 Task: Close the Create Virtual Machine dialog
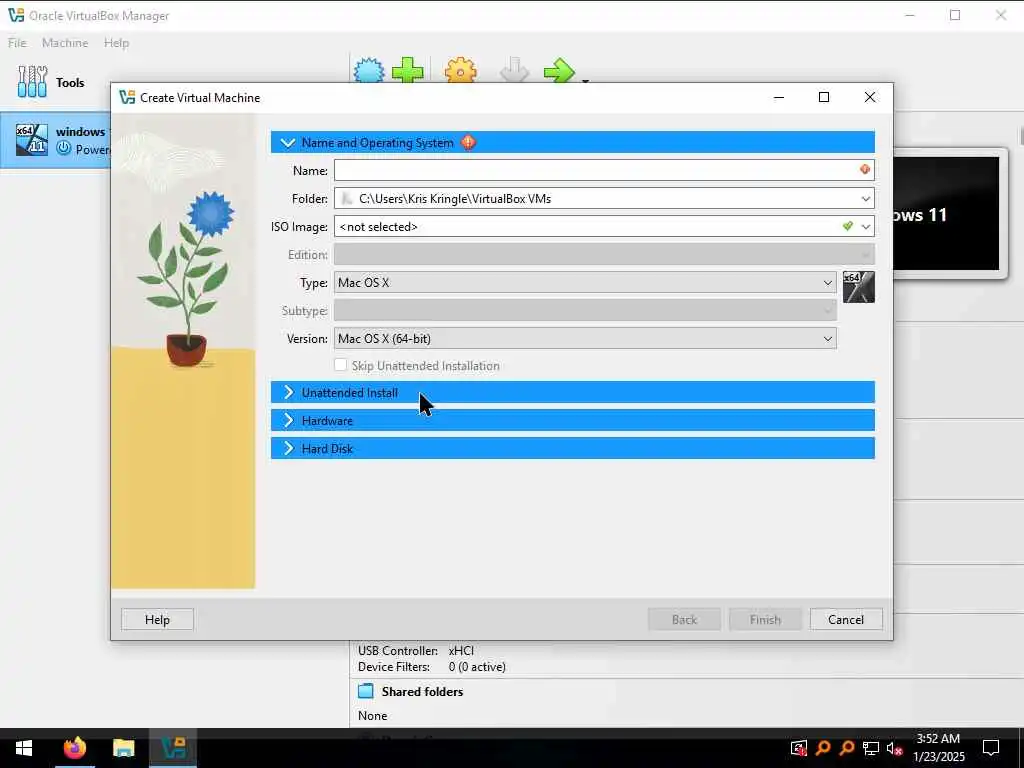(x=870, y=97)
